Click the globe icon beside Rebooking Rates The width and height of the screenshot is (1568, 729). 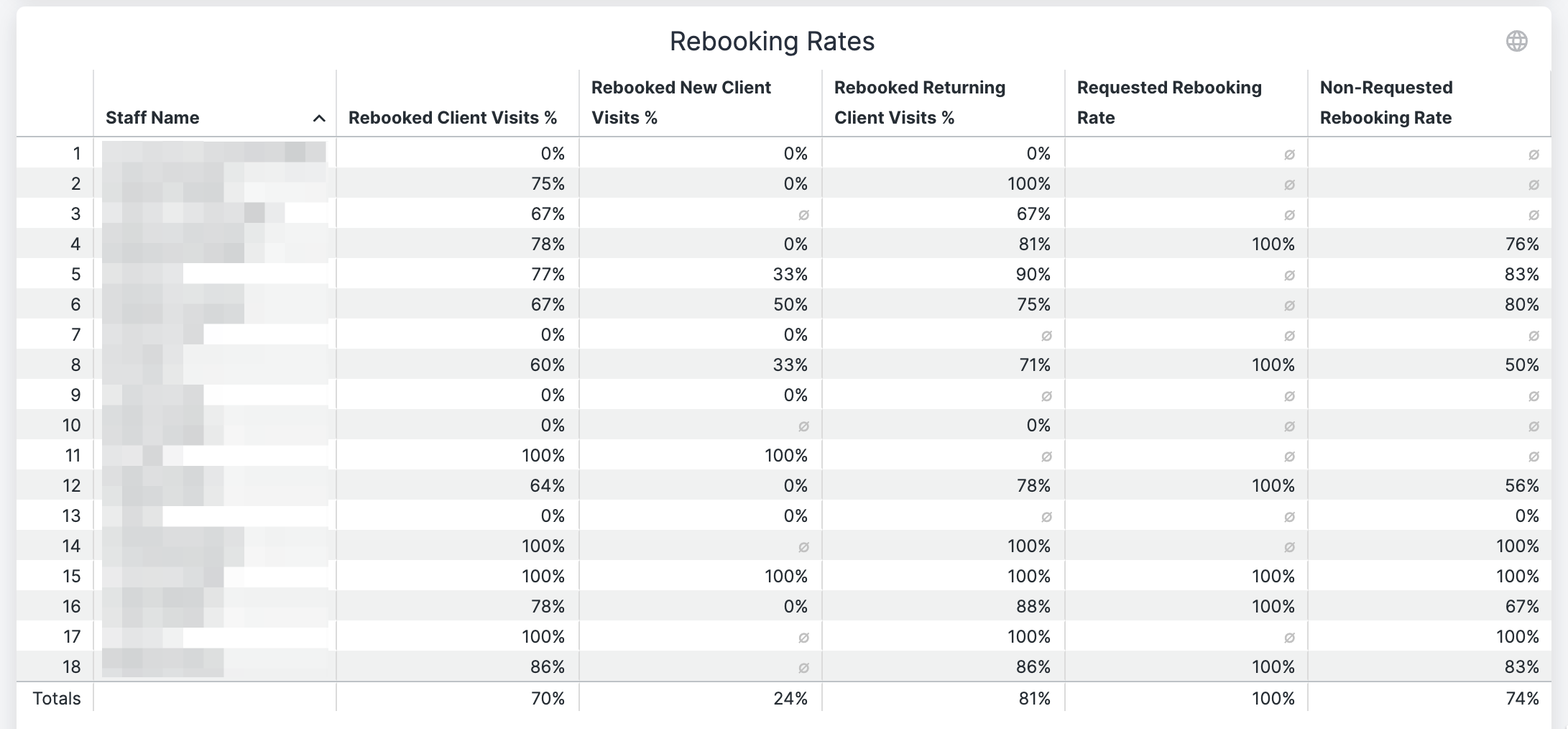click(x=1516, y=41)
